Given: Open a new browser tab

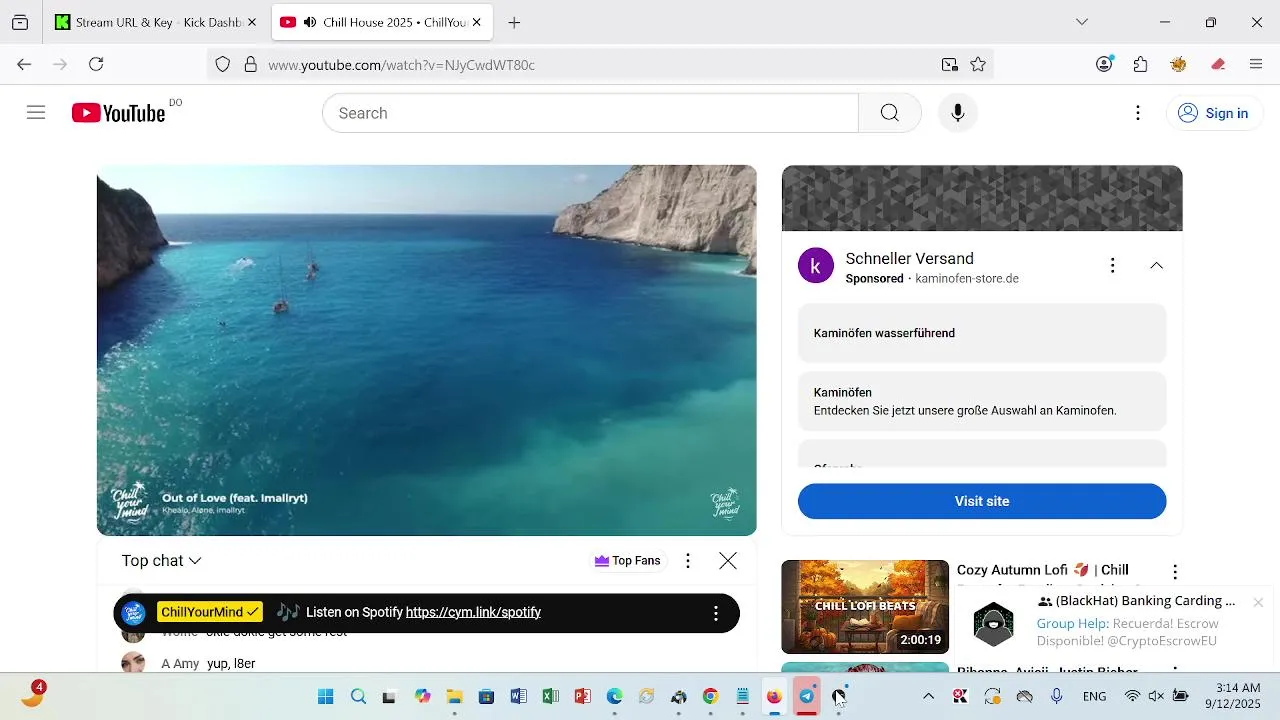Looking at the screenshot, I should (514, 22).
